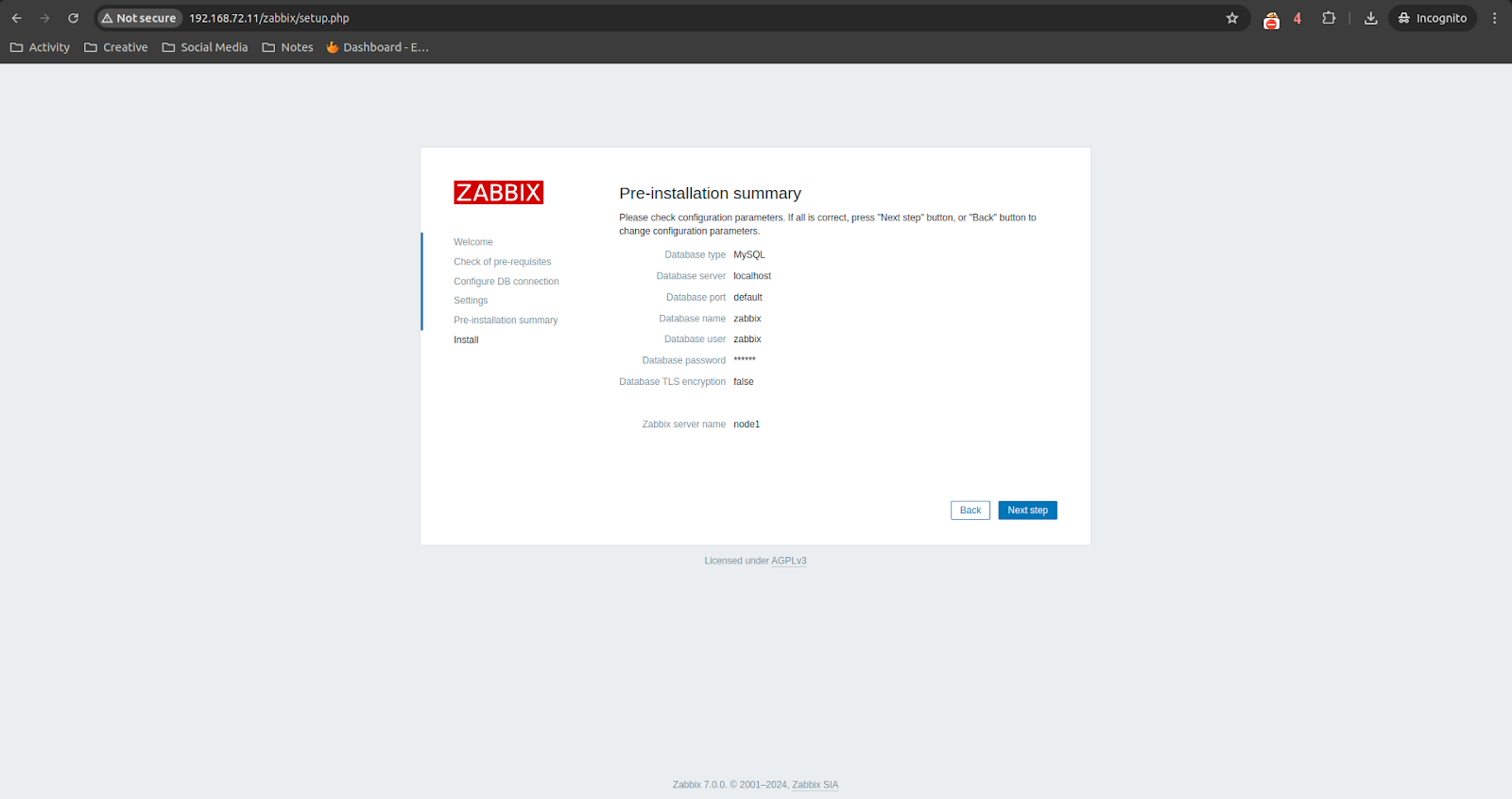
Task: Click the Database password label
Action: (x=684, y=361)
